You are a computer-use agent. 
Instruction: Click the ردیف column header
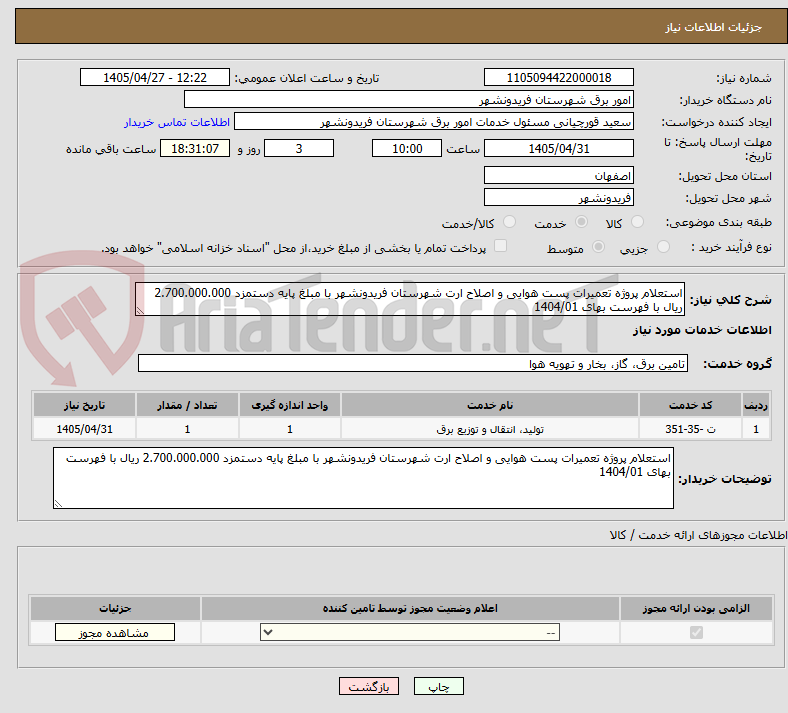[756, 405]
